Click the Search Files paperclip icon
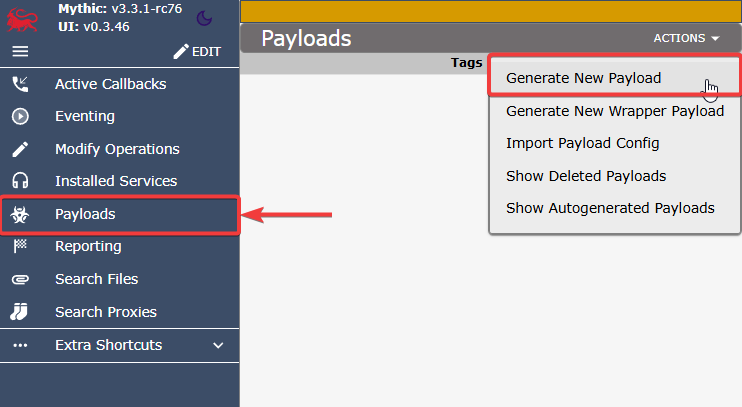742x407 pixels. point(20,280)
